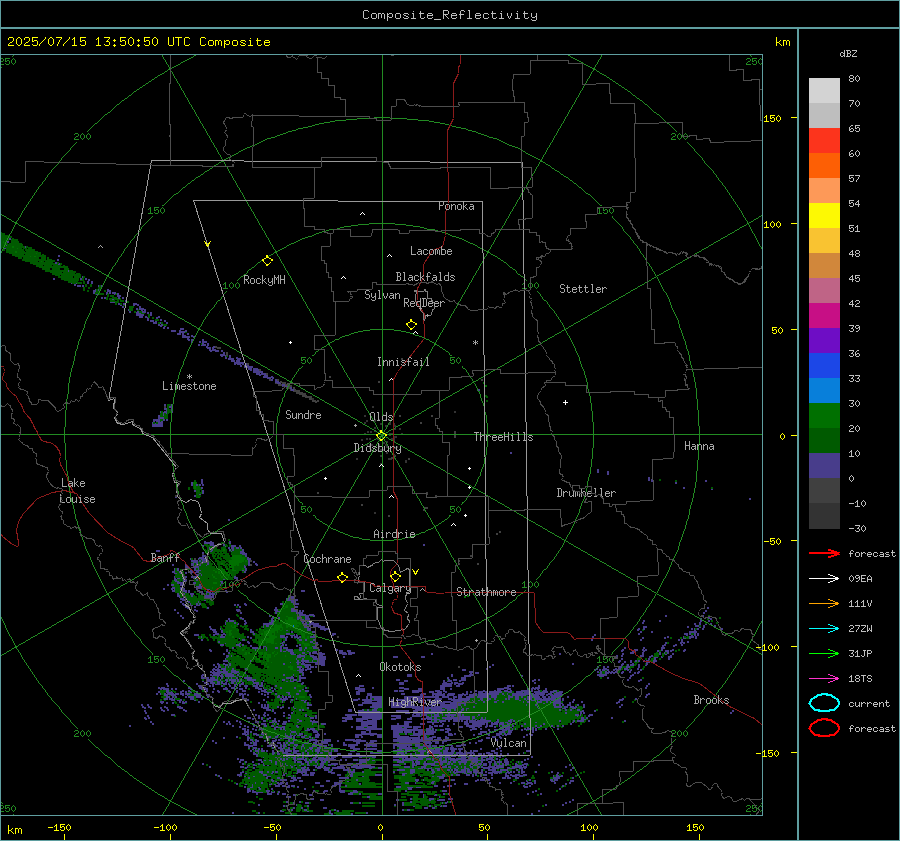Click the Banff town label
Screen dimensions: 900x841
point(165,557)
